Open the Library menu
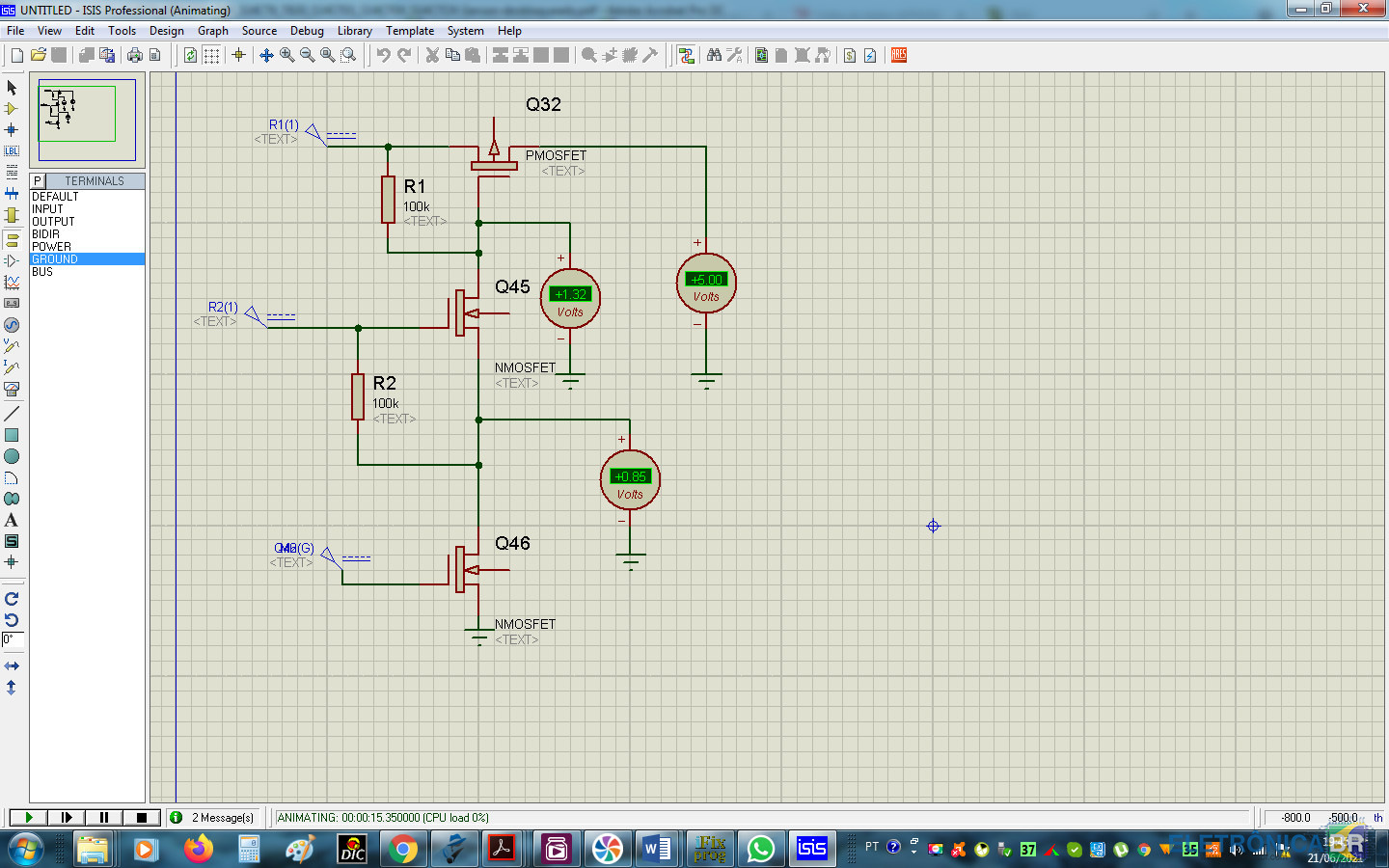Screen dimensions: 1389x868 pyautogui.click(x=354, y=31)
